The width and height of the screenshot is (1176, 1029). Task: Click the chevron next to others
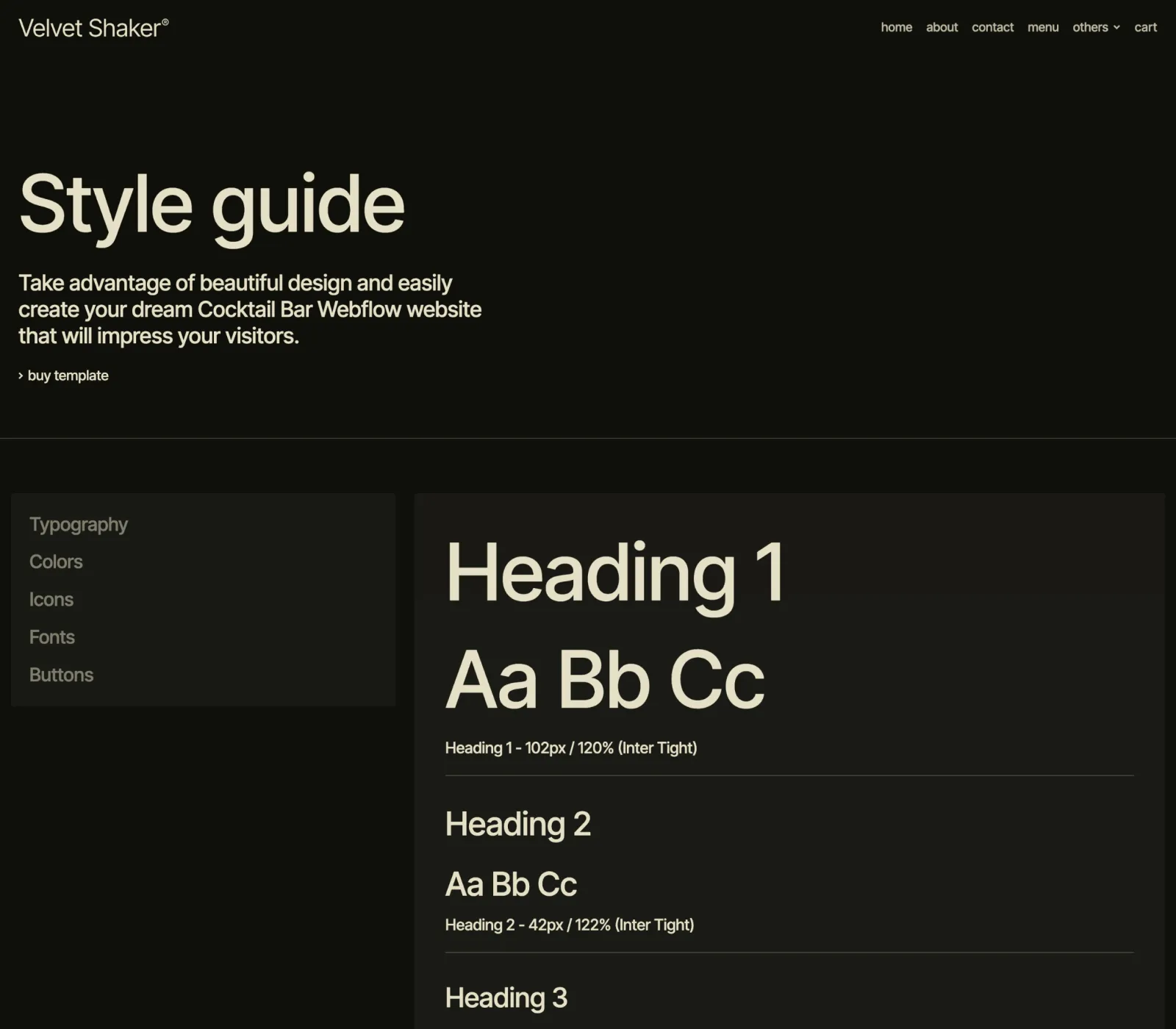[1116, 28]
